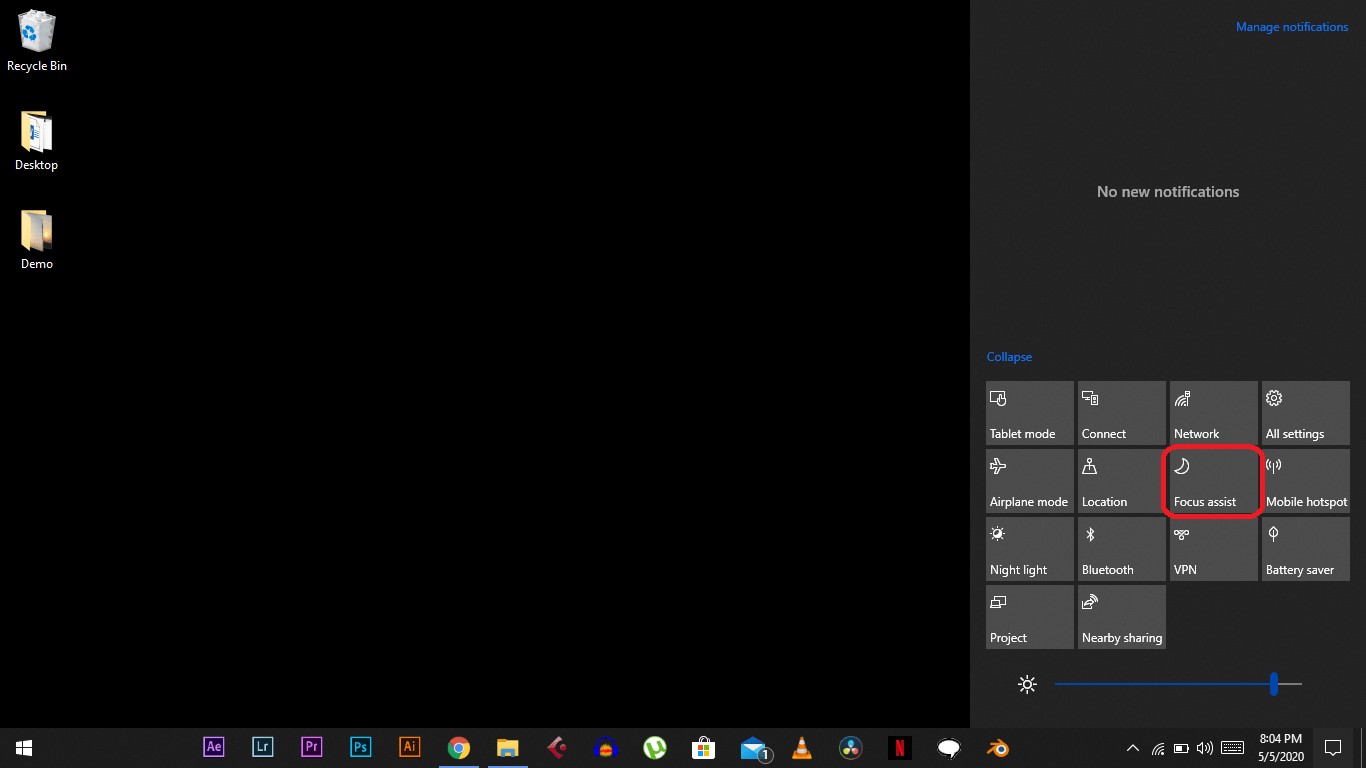The height and width of the screenshot is (768, 1366).
Task: Open the Microsoft Store from the taskbar
Action: (x=703, y=747)
